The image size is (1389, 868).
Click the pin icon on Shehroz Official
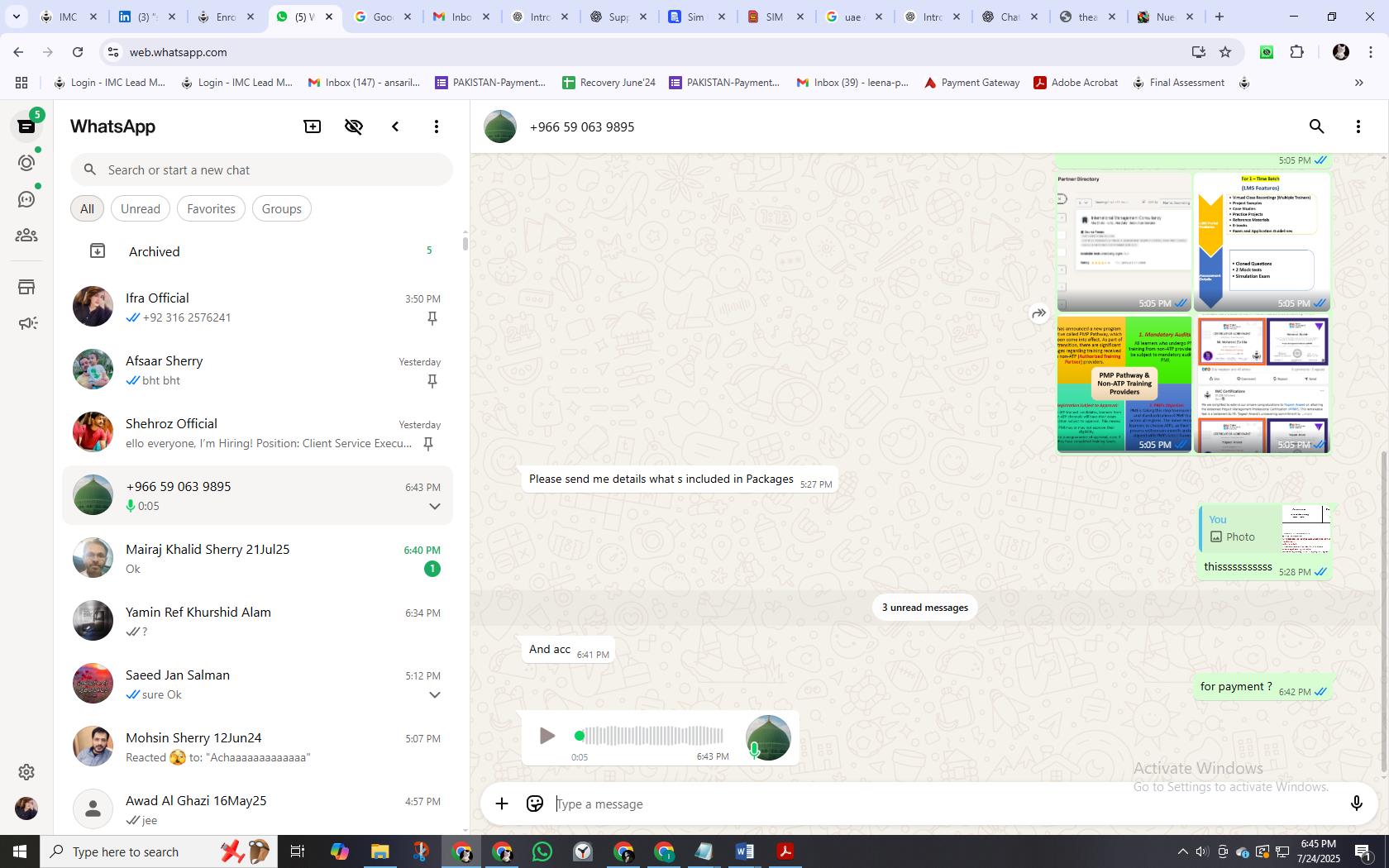click(x=428, y=444)
